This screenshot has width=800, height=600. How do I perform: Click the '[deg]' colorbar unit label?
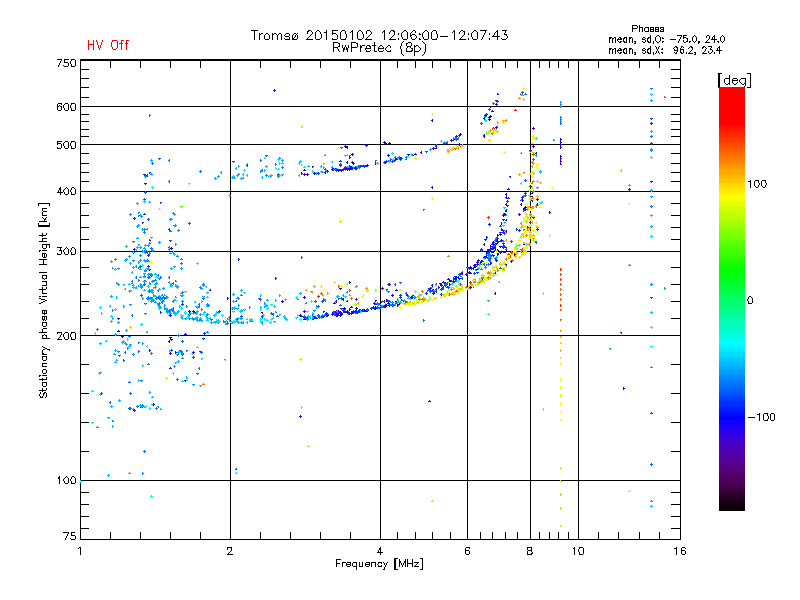pyautogui.click(x=734, y=80)
